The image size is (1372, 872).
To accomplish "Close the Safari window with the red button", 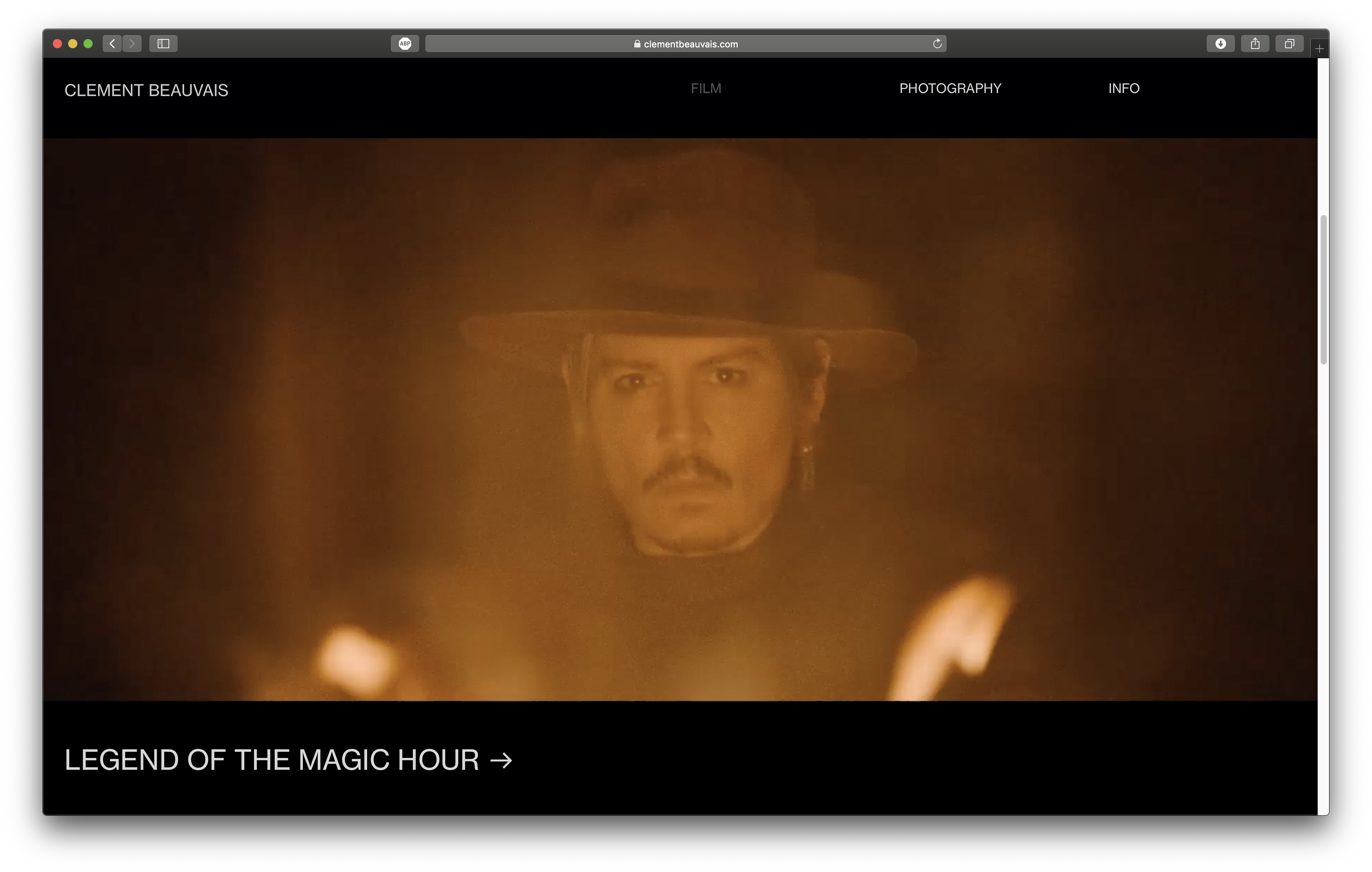I will tap(57, 44).
